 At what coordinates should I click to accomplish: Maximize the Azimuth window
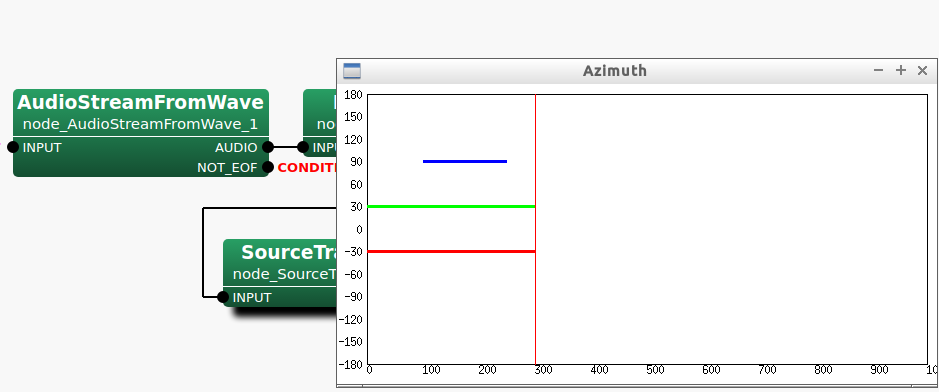tap(901, 71)
